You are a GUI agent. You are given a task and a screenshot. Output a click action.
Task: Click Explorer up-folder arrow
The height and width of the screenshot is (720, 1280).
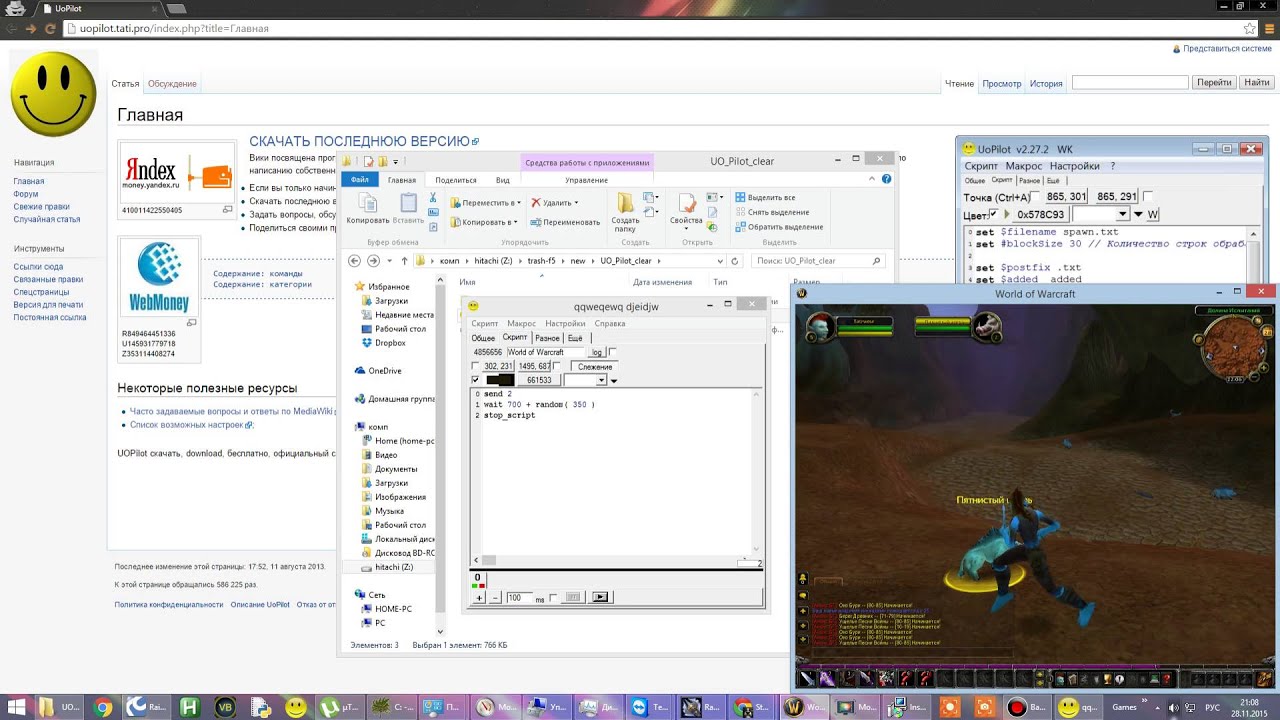tap(404, 261)
